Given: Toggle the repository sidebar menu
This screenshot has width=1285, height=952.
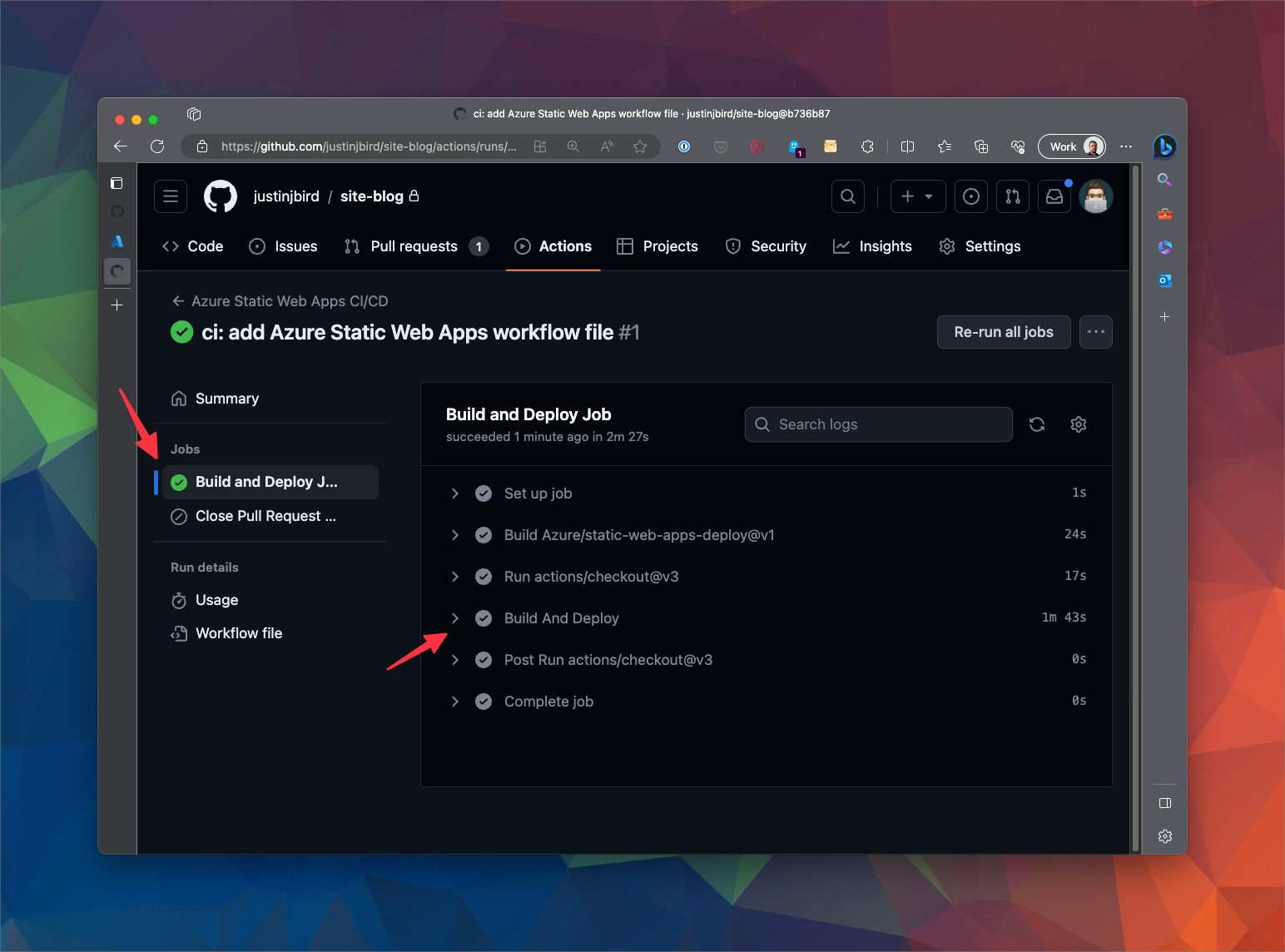Looking at the screenshot, I should point(171,196).
